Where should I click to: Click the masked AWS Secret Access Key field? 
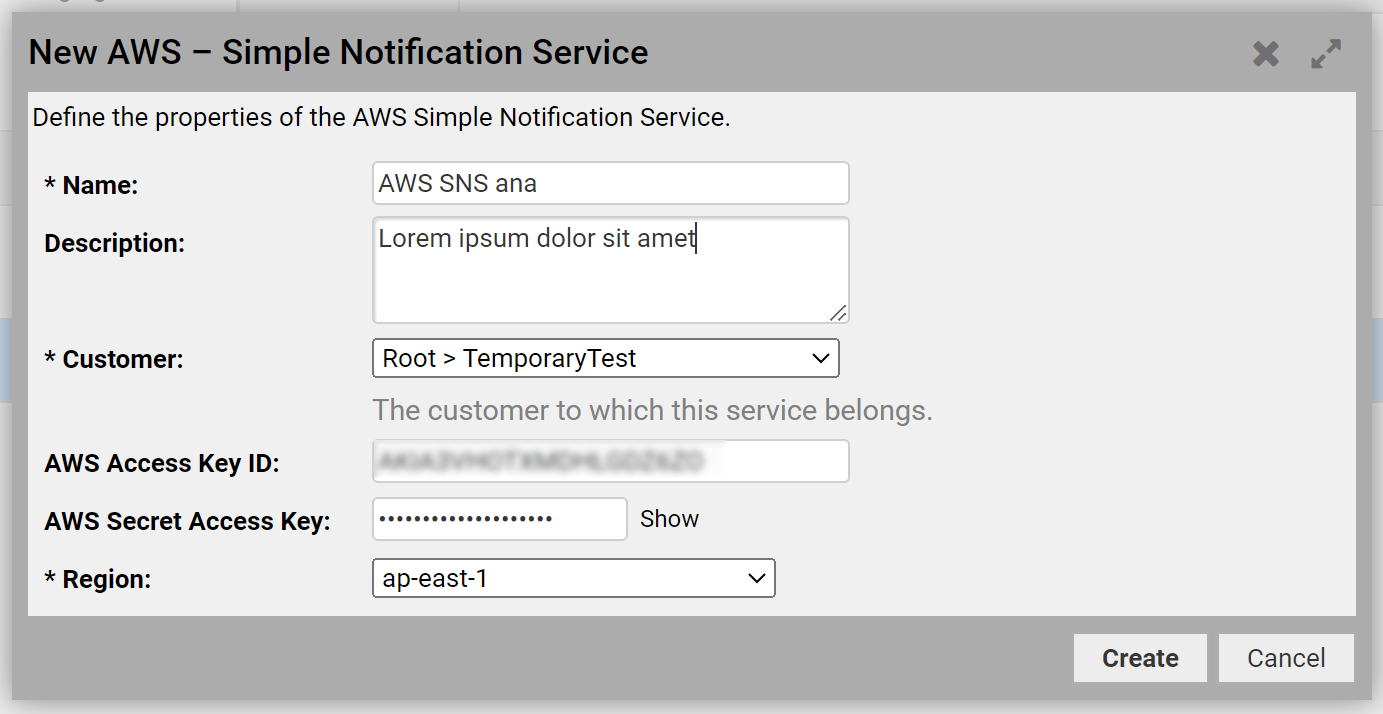pos(499,518)
